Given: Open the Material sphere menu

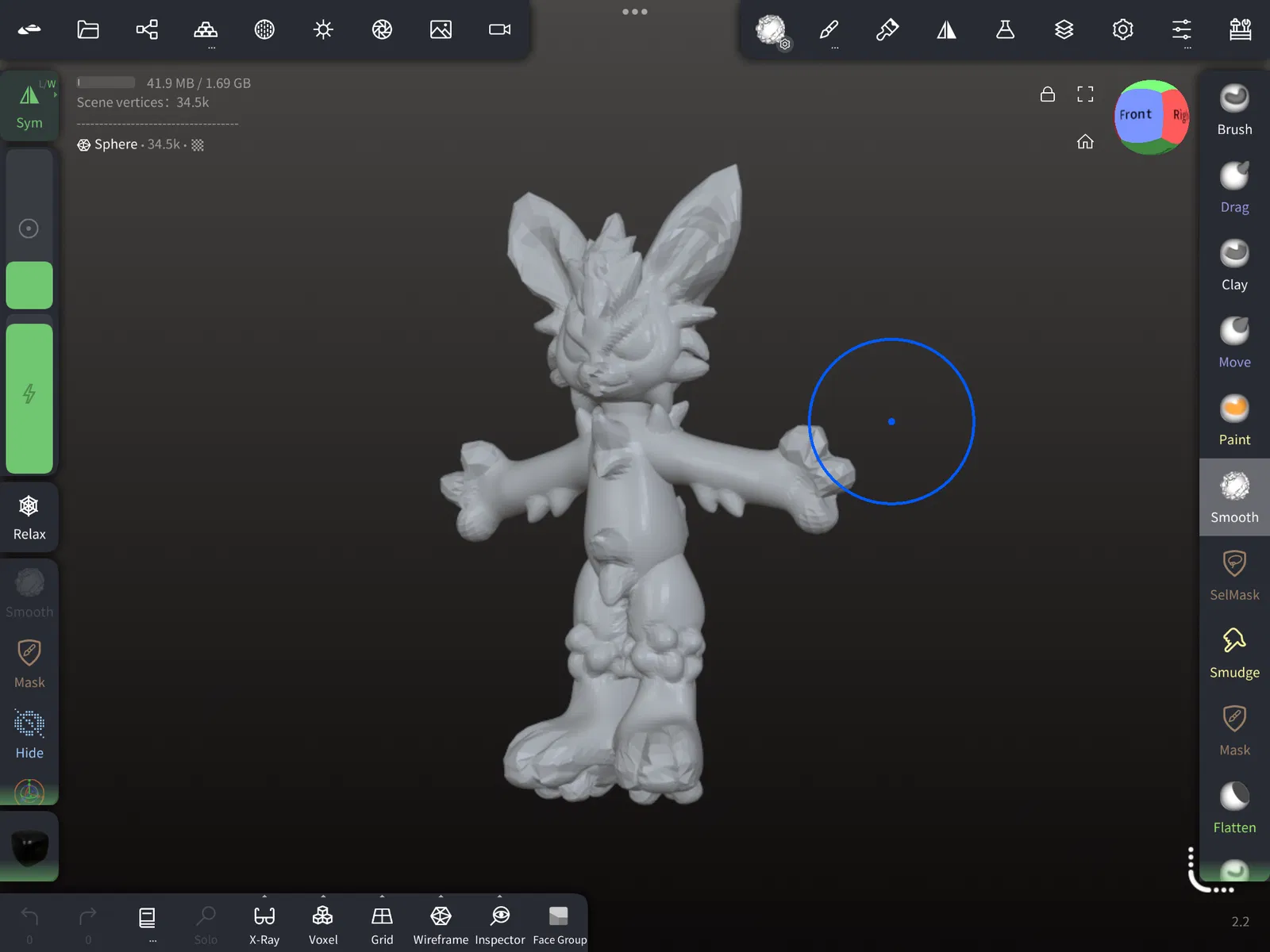Looking at the screenshot, I should [x=264, y=30].
